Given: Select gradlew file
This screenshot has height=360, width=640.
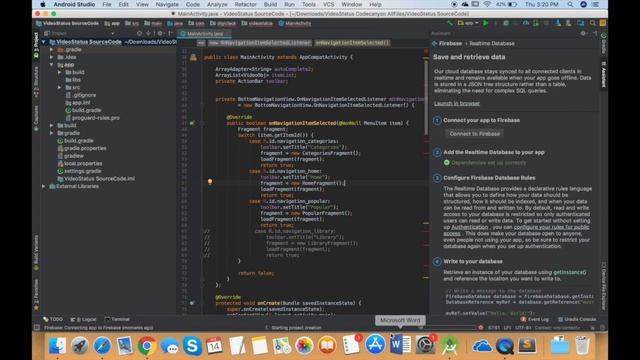Looking at the screenshot, I should click(71, 156).
